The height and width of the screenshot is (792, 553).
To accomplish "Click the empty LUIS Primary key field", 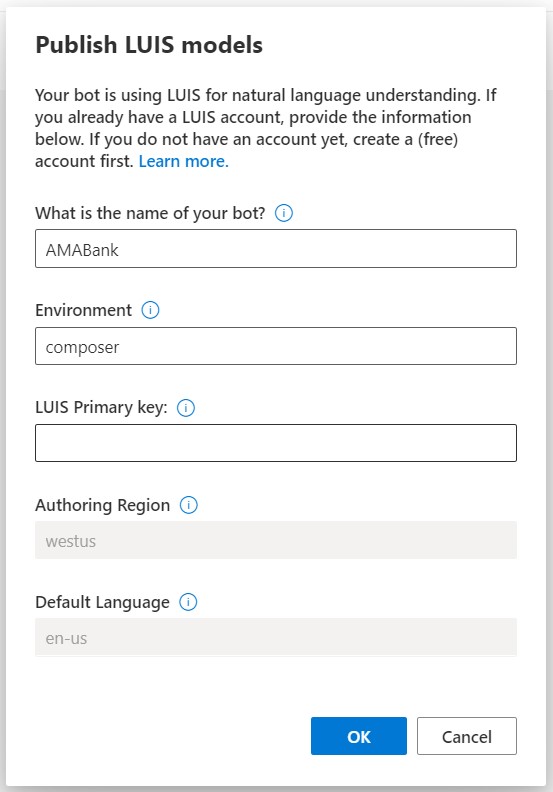I will pos(276,443).
